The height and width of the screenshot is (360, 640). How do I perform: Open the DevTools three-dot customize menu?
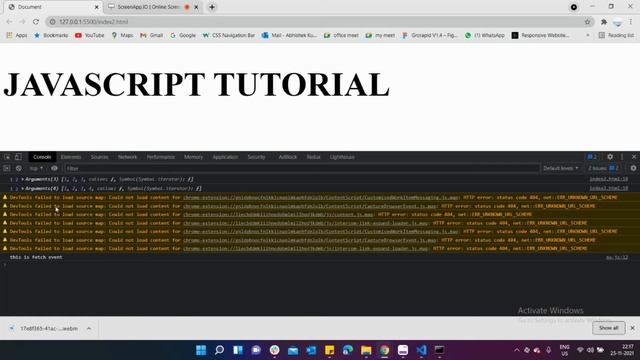tap(622, 157)
